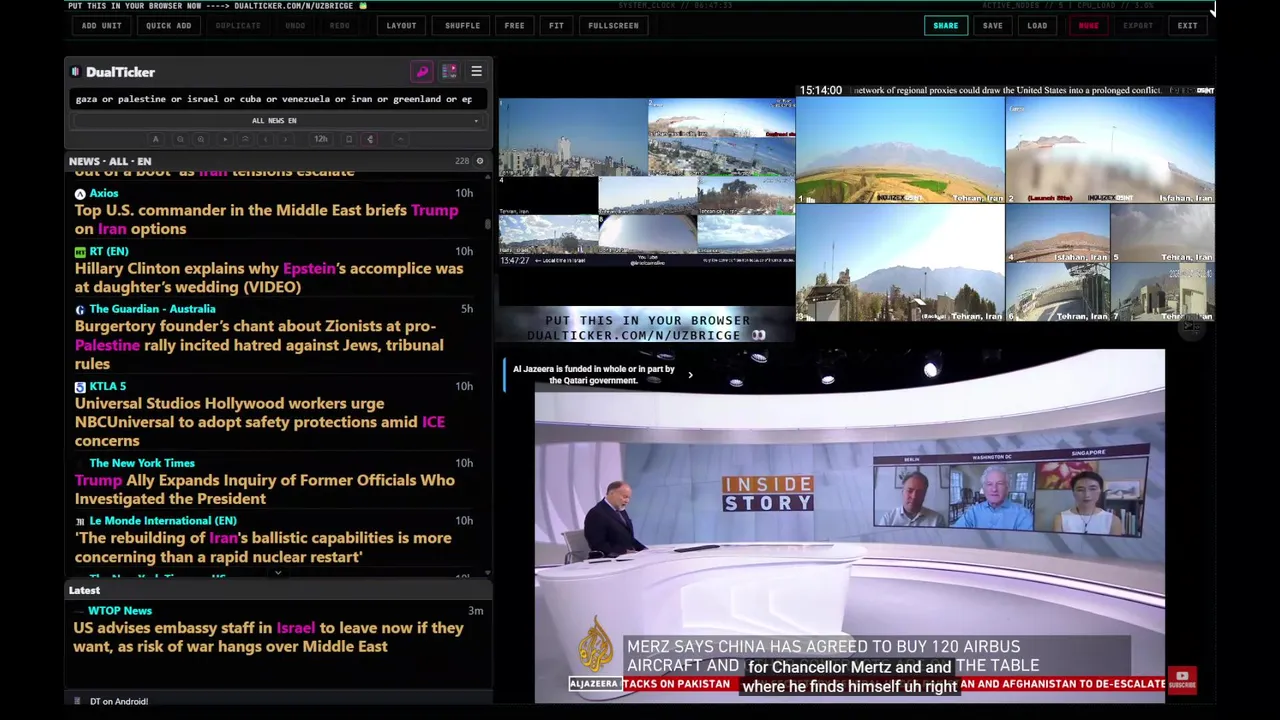The height and width of the screenshot is (720, 1280).
Task: Click the WTOP News source icon
Action: tap(80, 611)
